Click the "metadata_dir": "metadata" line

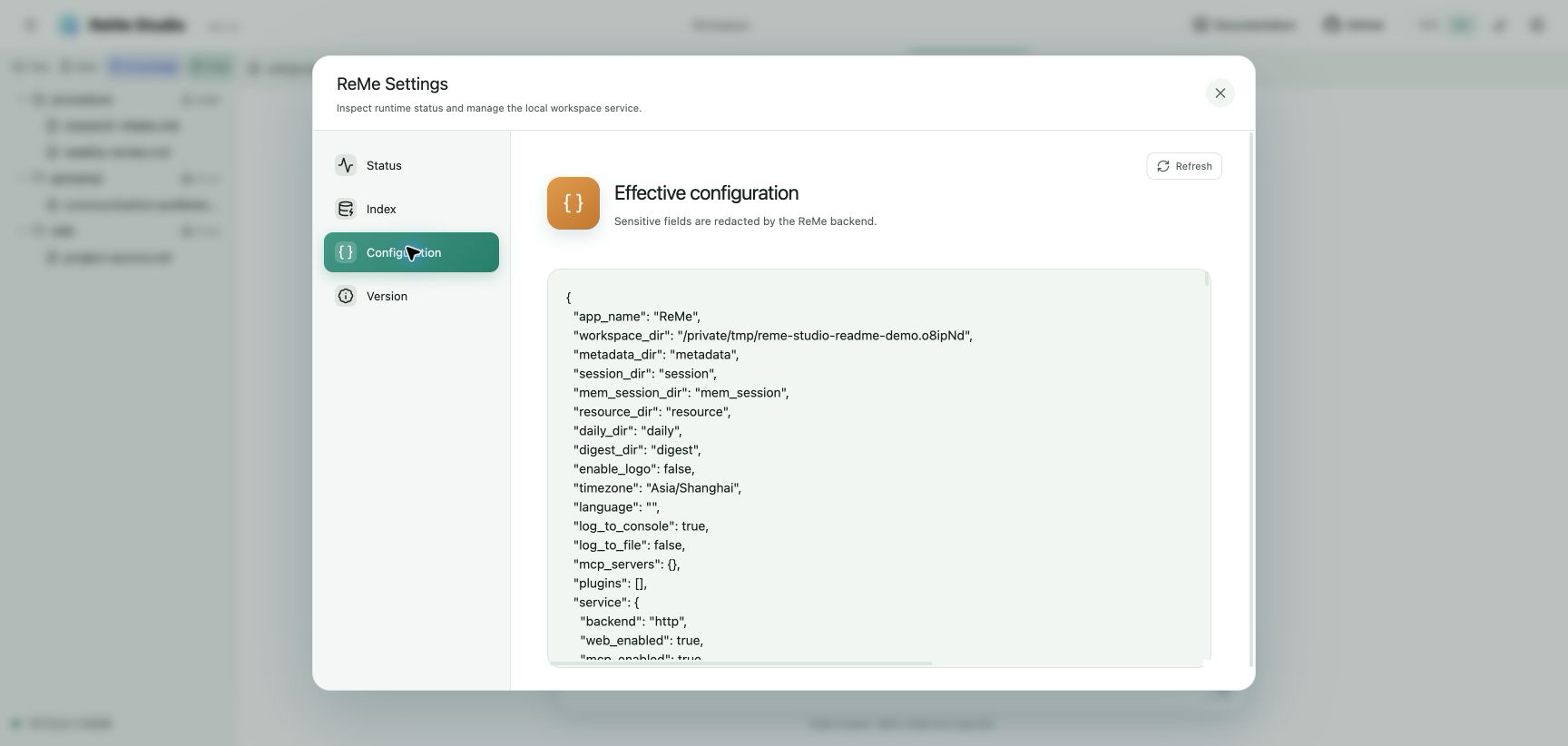tap(655, 354)
